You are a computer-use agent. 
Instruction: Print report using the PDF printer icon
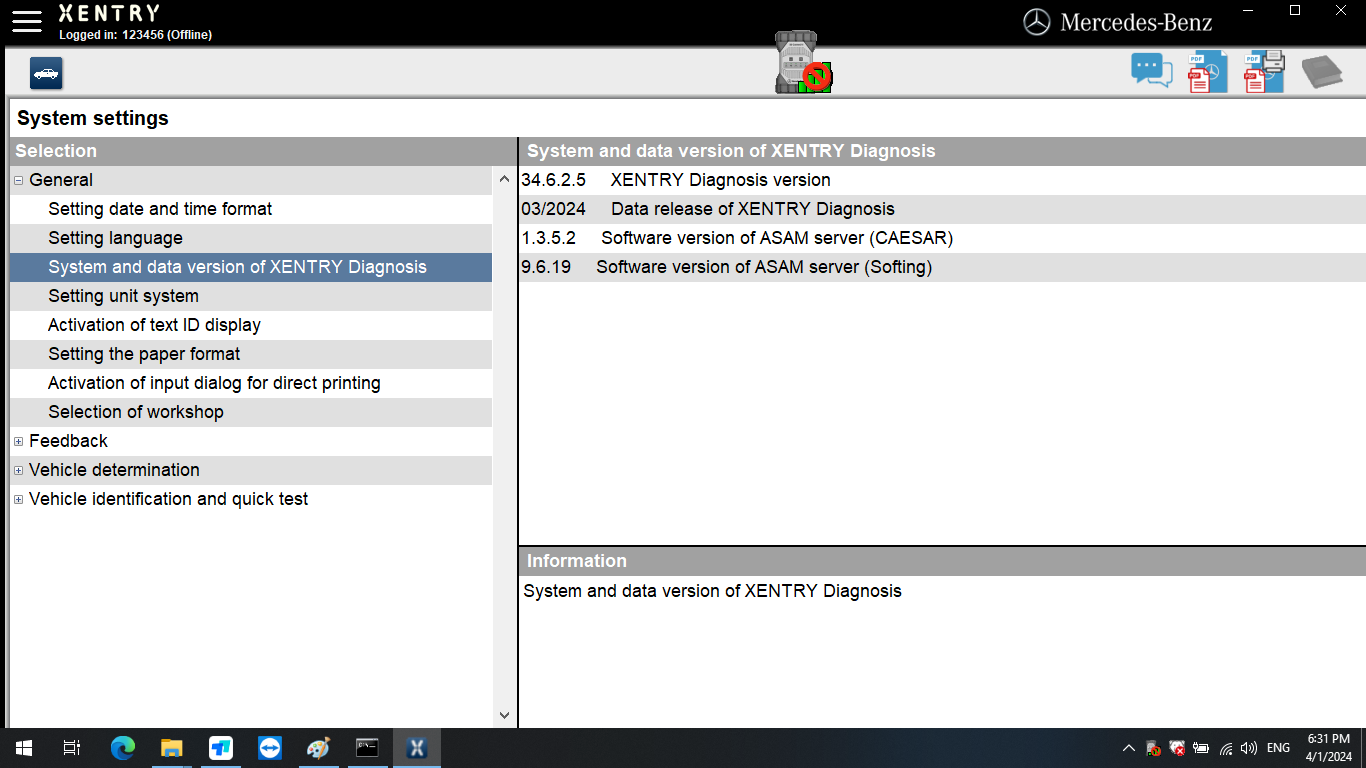(1263, 70)
